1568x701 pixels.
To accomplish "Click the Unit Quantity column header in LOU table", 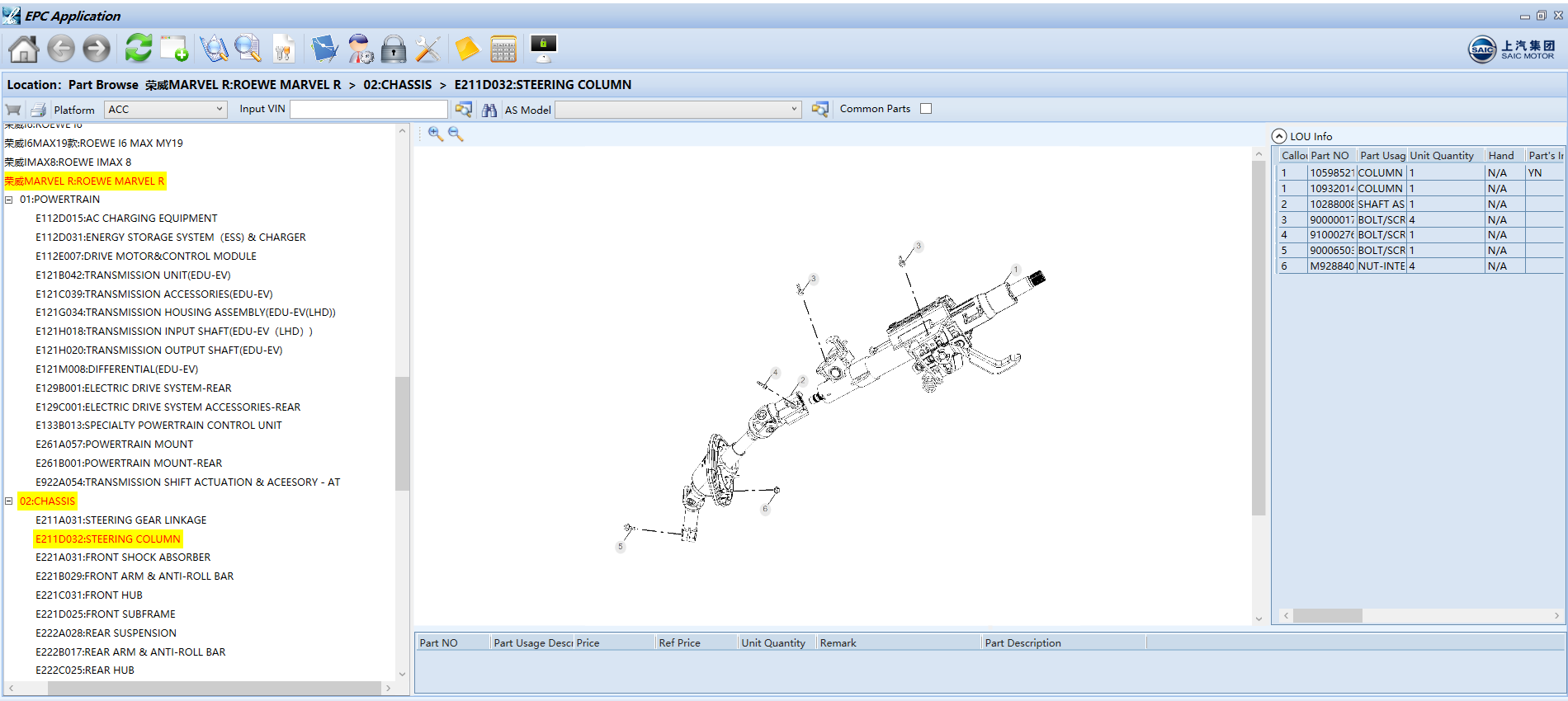I will coord(1441,156).
